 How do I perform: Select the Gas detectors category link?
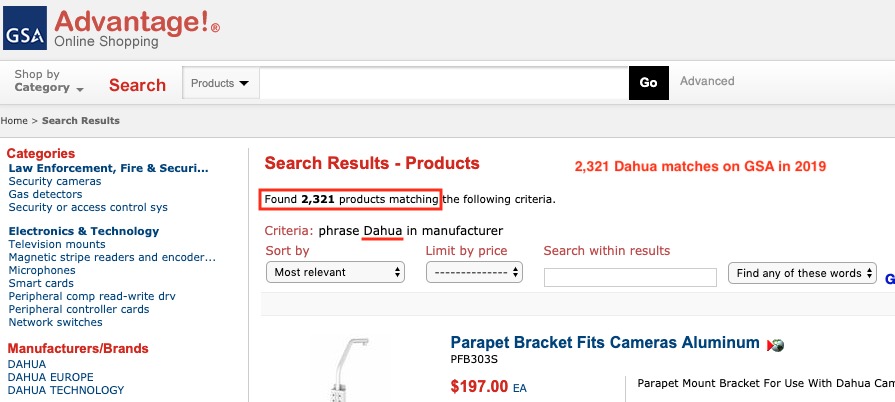(x=45, y=194)
